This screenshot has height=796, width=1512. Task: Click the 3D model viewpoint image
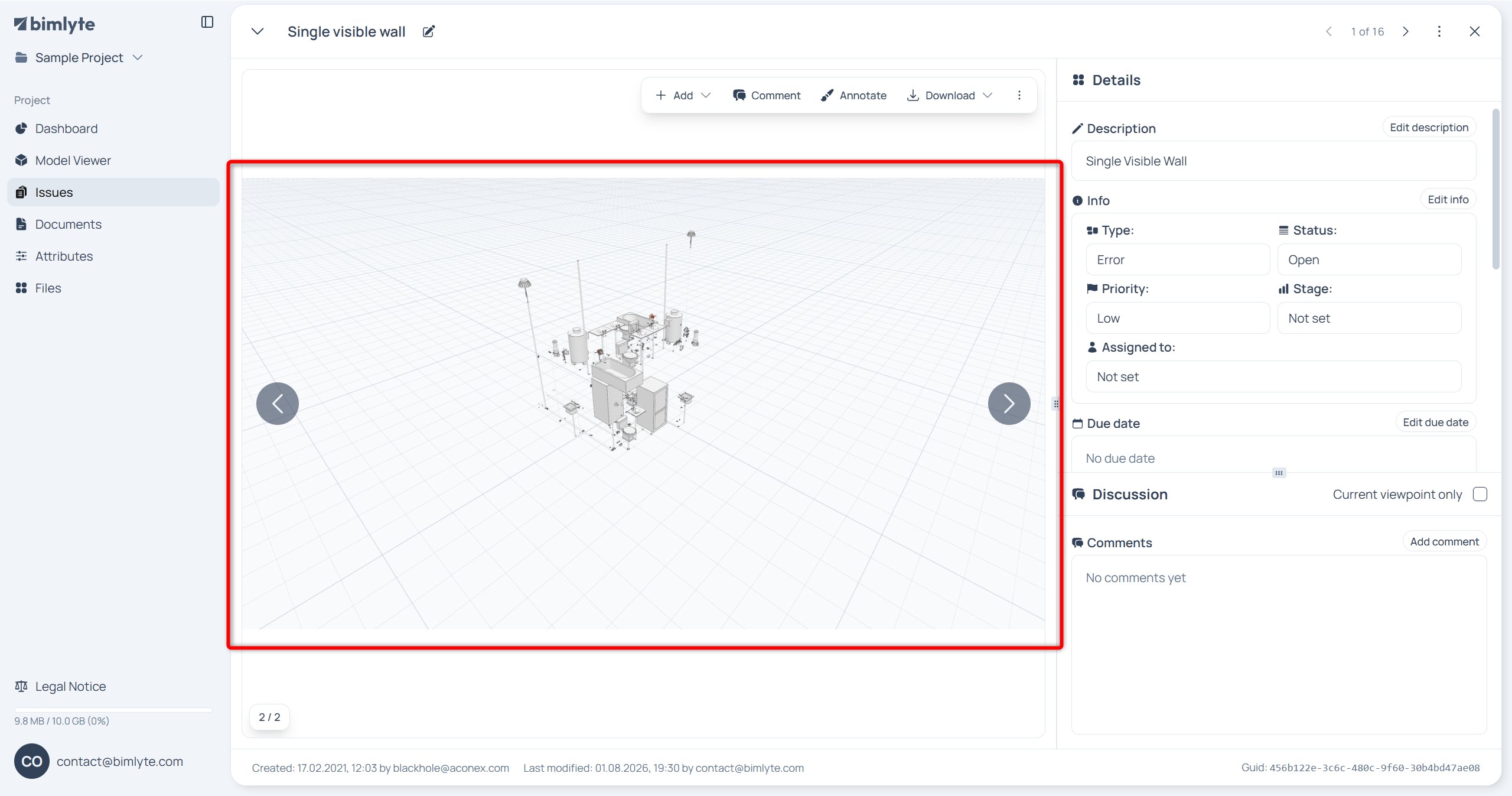(x=643, y=404)
